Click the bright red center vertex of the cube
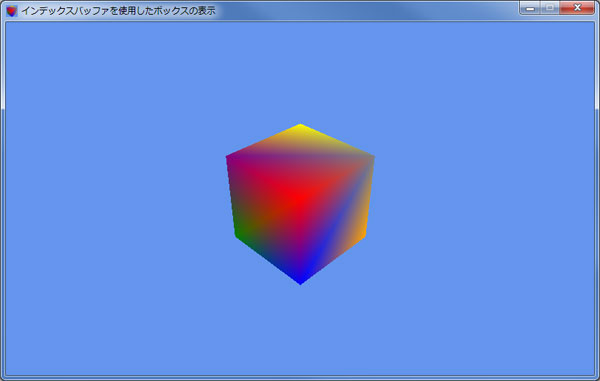The height and width of the screenshot is (381, 600). point(301,198)
